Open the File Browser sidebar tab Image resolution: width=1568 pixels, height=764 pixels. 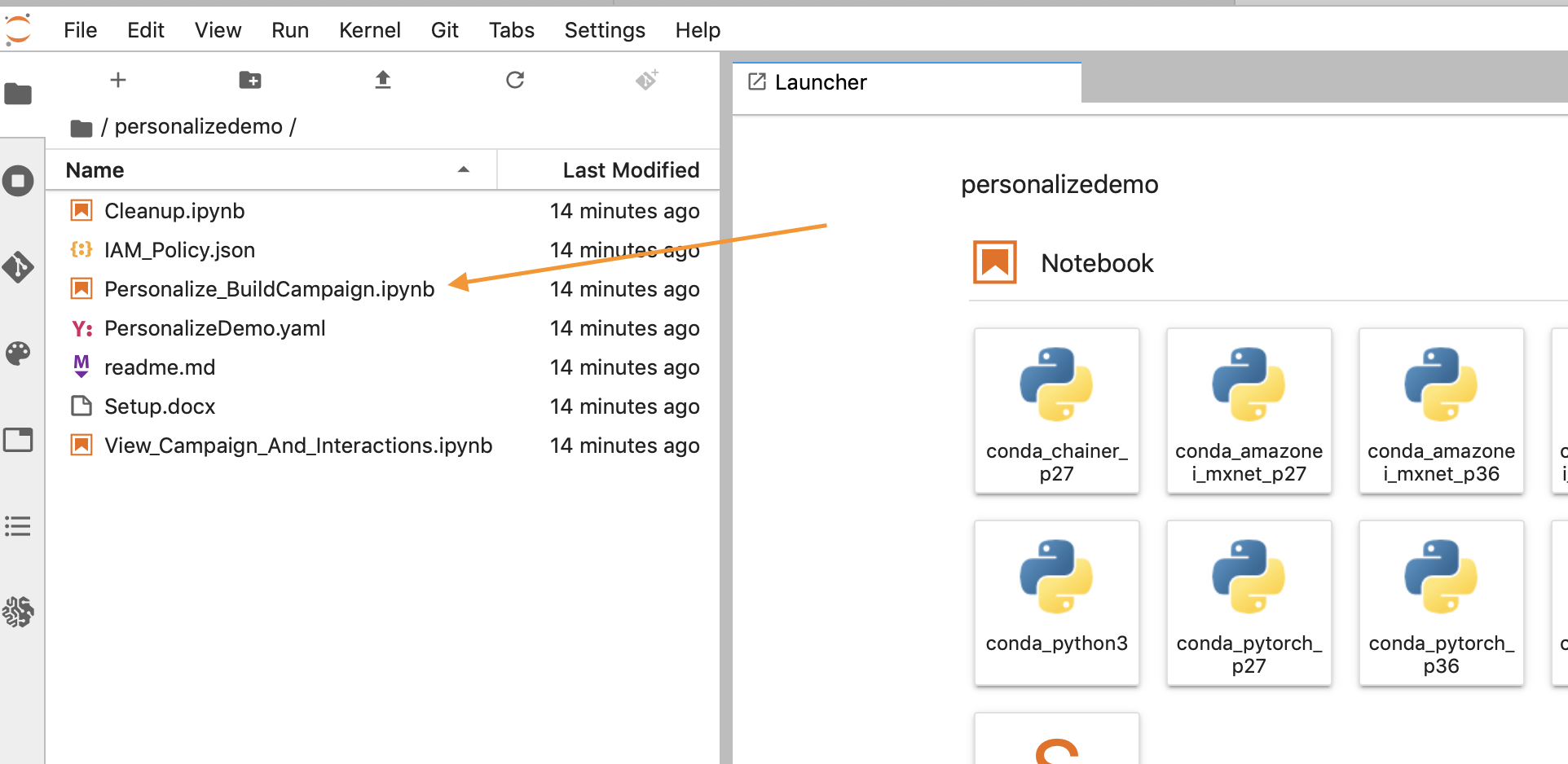coord(18,94)
